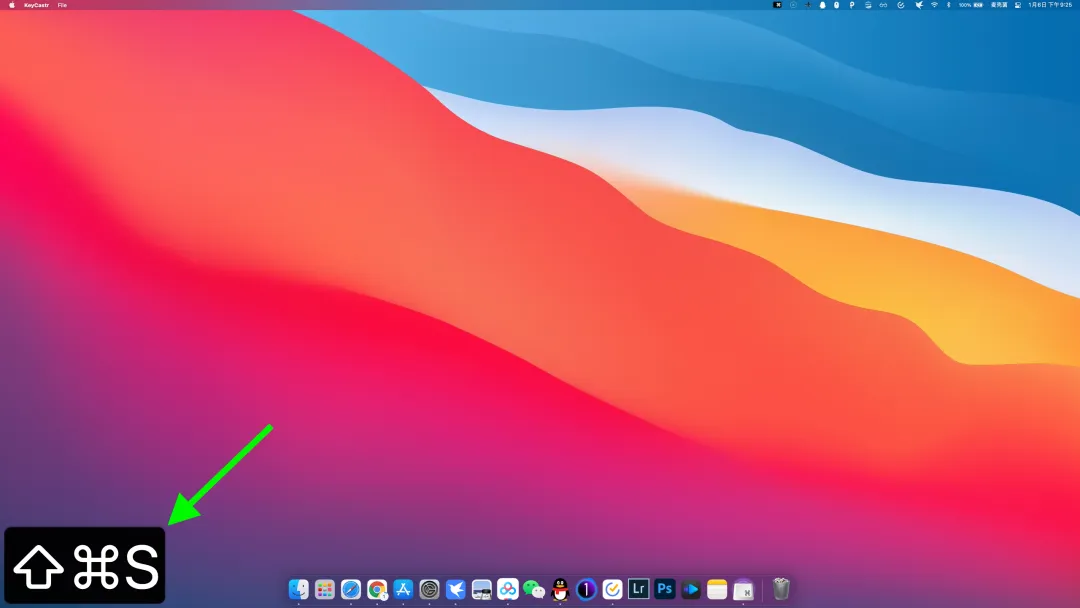This screenshot has height=608, width=1080.
Task: Click the glasses menu bar icon
Action: [x=883, y=5]
